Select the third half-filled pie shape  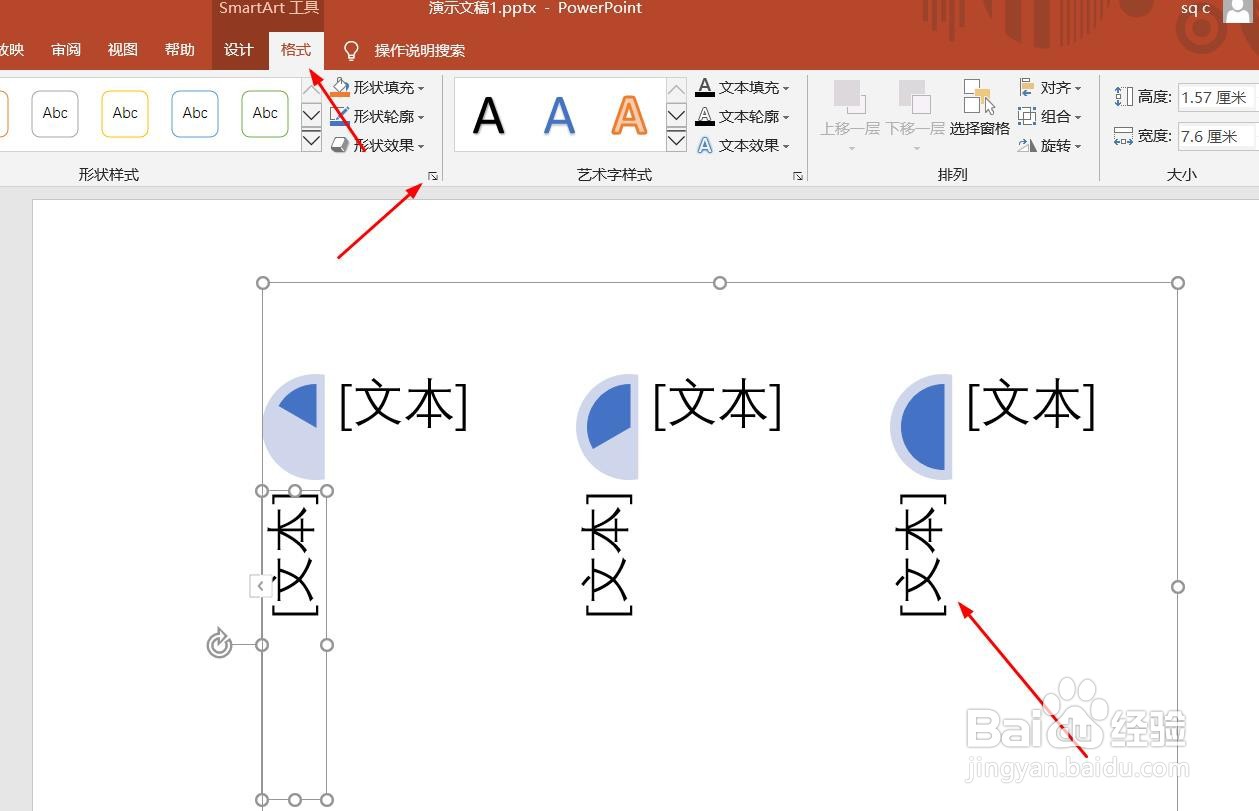[x=922, y=427]
